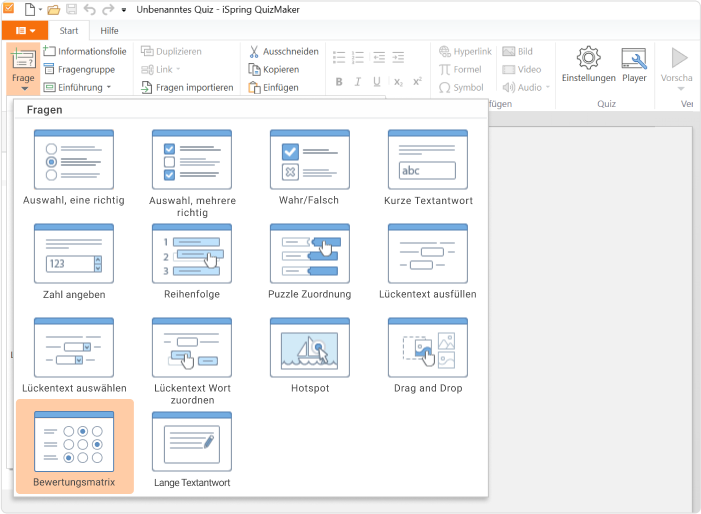Toggle bold formatting
This screenshot has height=514, width=701.
[x=339, y=82]
